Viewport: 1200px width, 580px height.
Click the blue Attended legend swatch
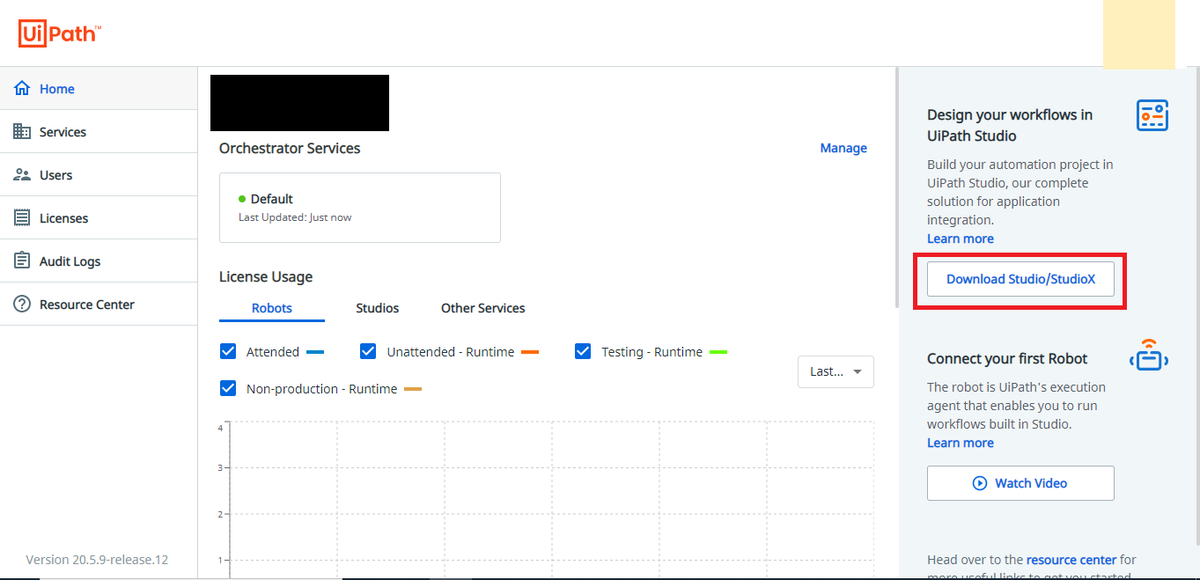pyautogui.click(x=315, y=352)
